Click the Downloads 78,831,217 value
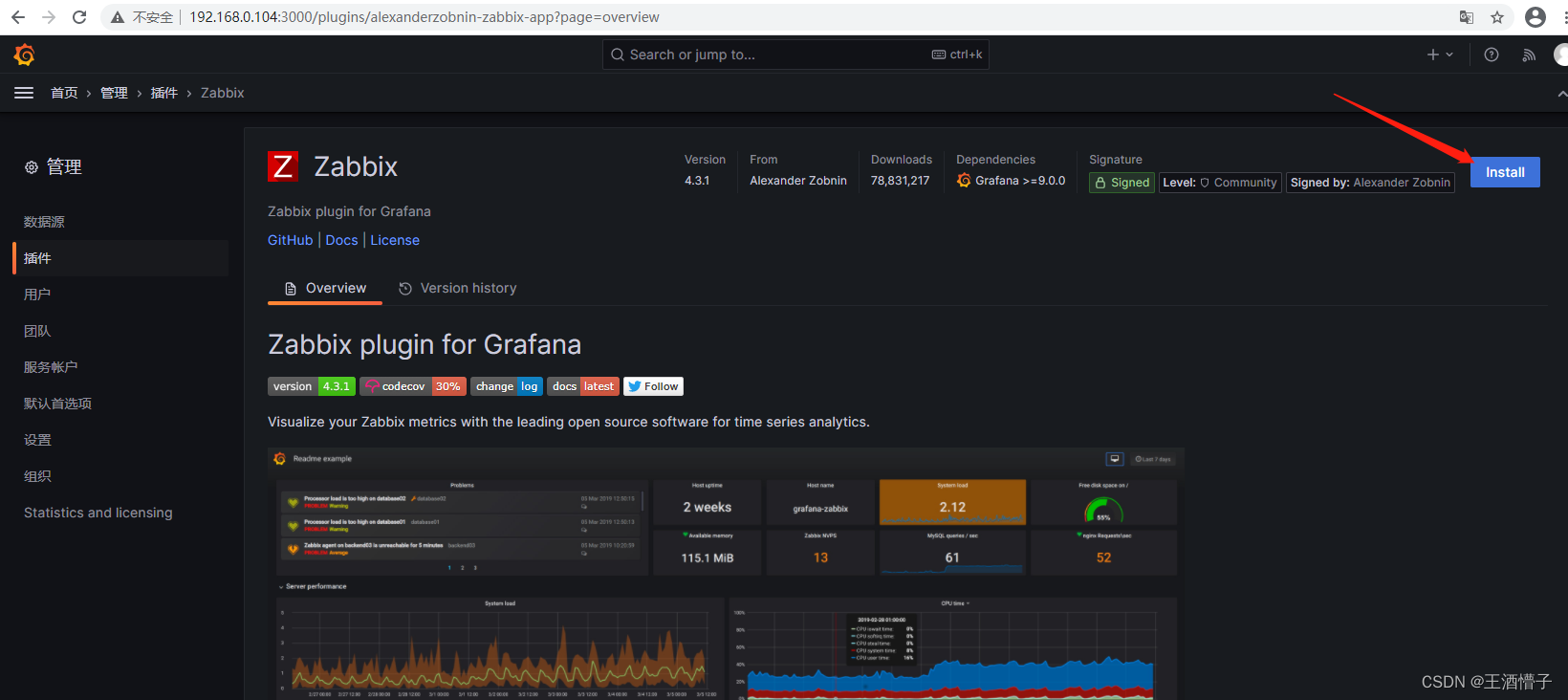Viewport: 1568px width, 700px height. click(900, 181)
